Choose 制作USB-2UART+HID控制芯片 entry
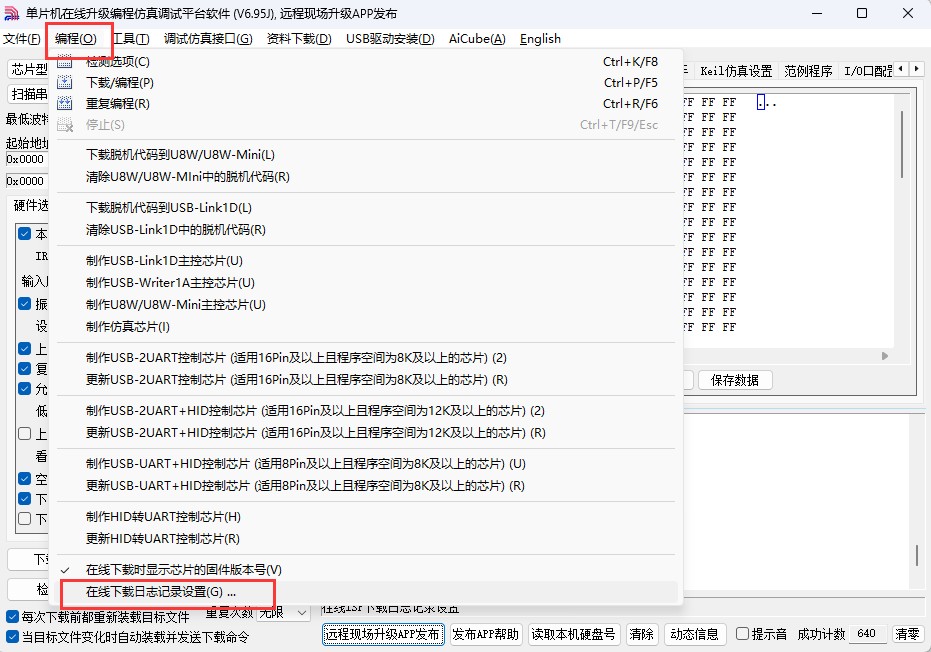Screen dimensions: 931x652 pos(366,410)
